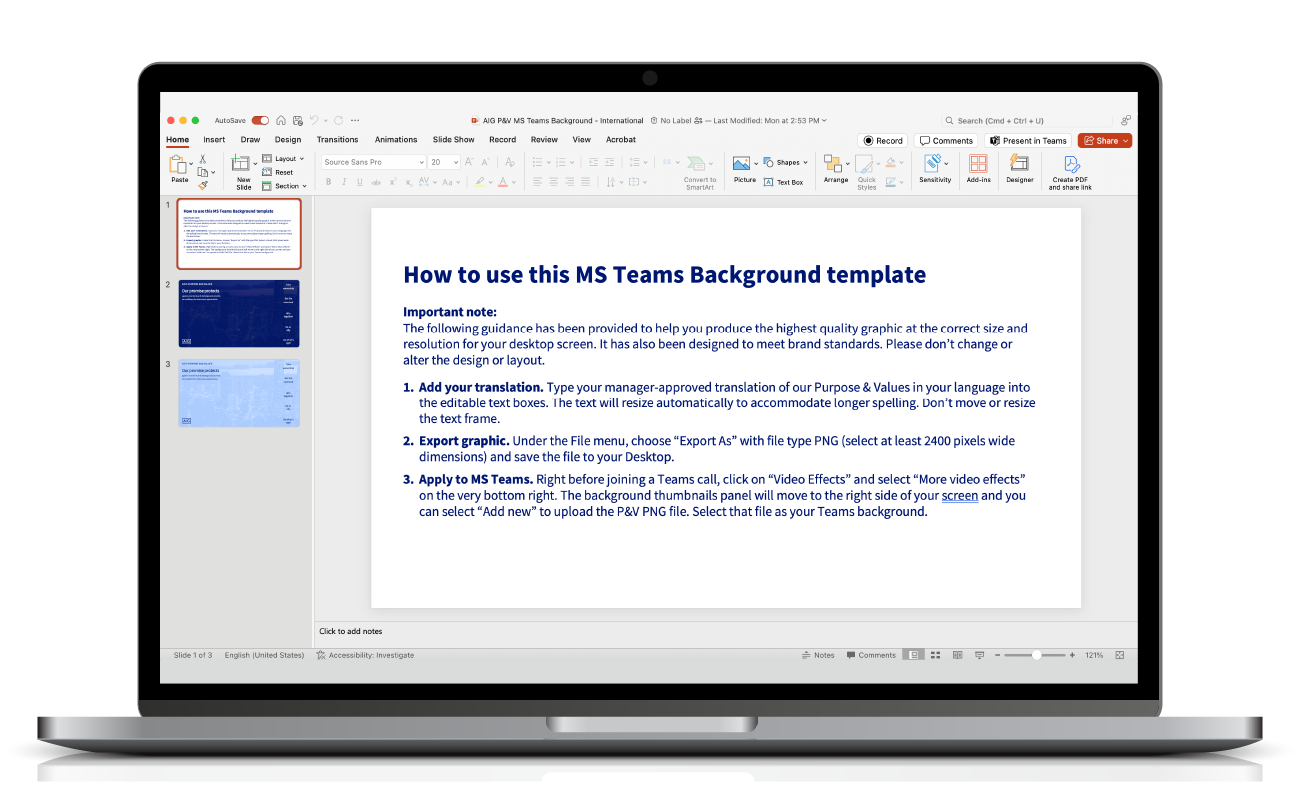
Task: Click the Reset button
Action: (x=278, y=172)
